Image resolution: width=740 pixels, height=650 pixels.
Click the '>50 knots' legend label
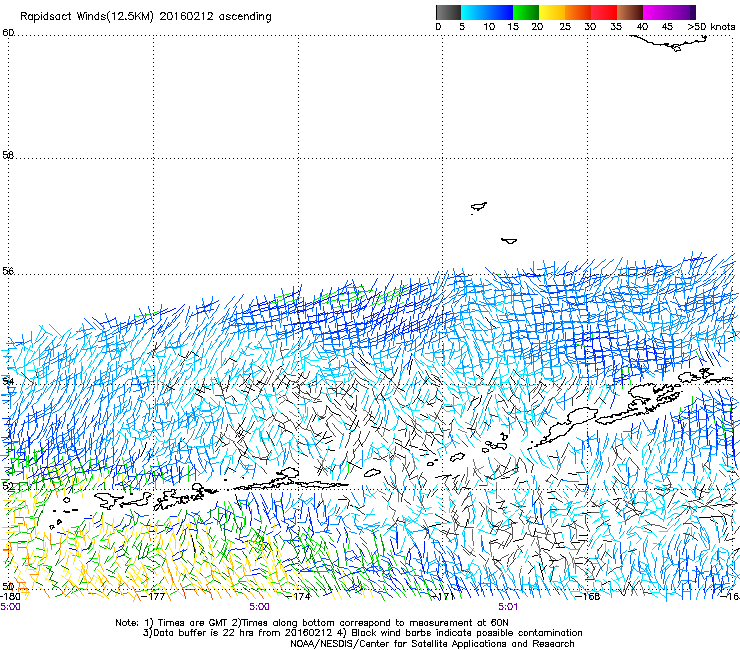click(x=711, y=27)
